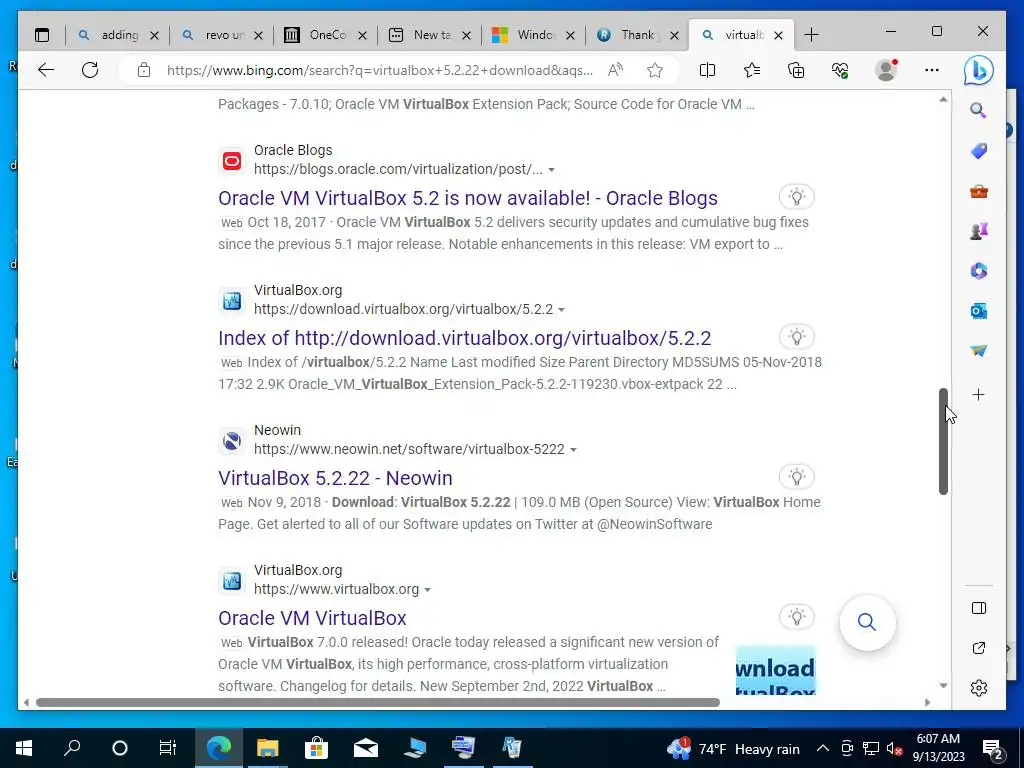Screen dimensions: 1024x768
Task: Open link in new window sidebar icon
Action: tap(978, 648)
